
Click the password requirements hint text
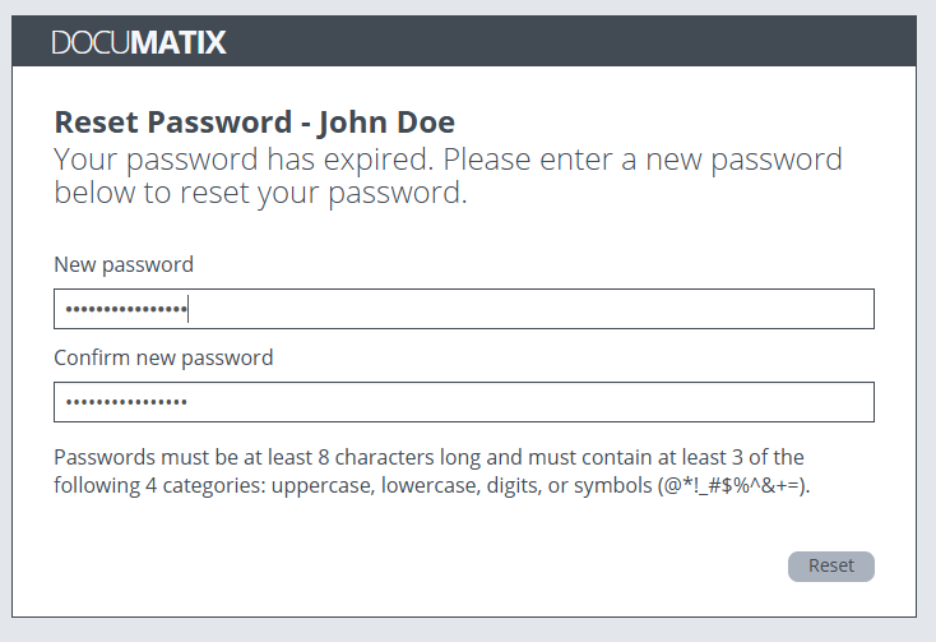click(x=430, y=469)
